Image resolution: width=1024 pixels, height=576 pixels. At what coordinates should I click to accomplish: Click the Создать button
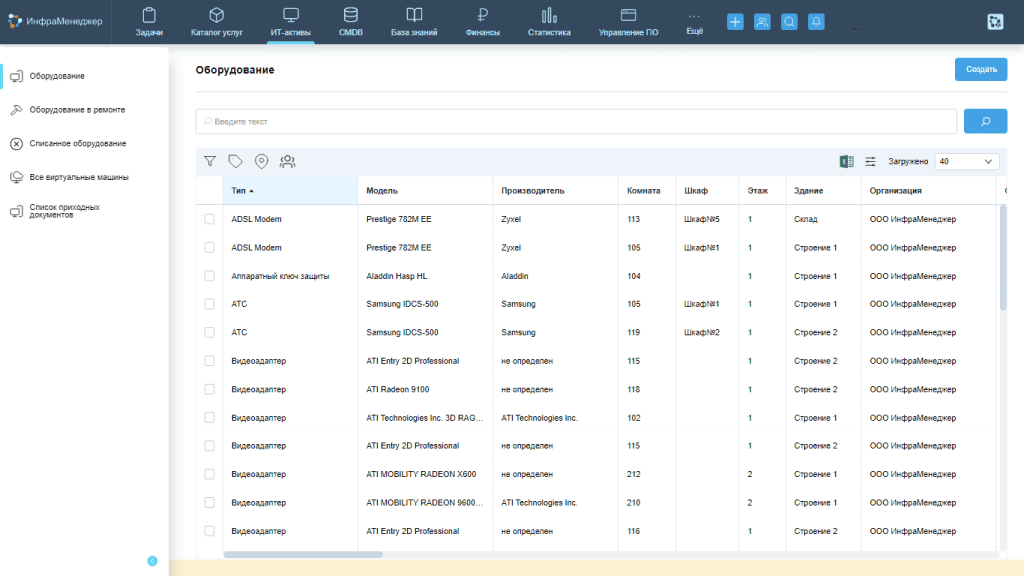[x=981, y=69]
